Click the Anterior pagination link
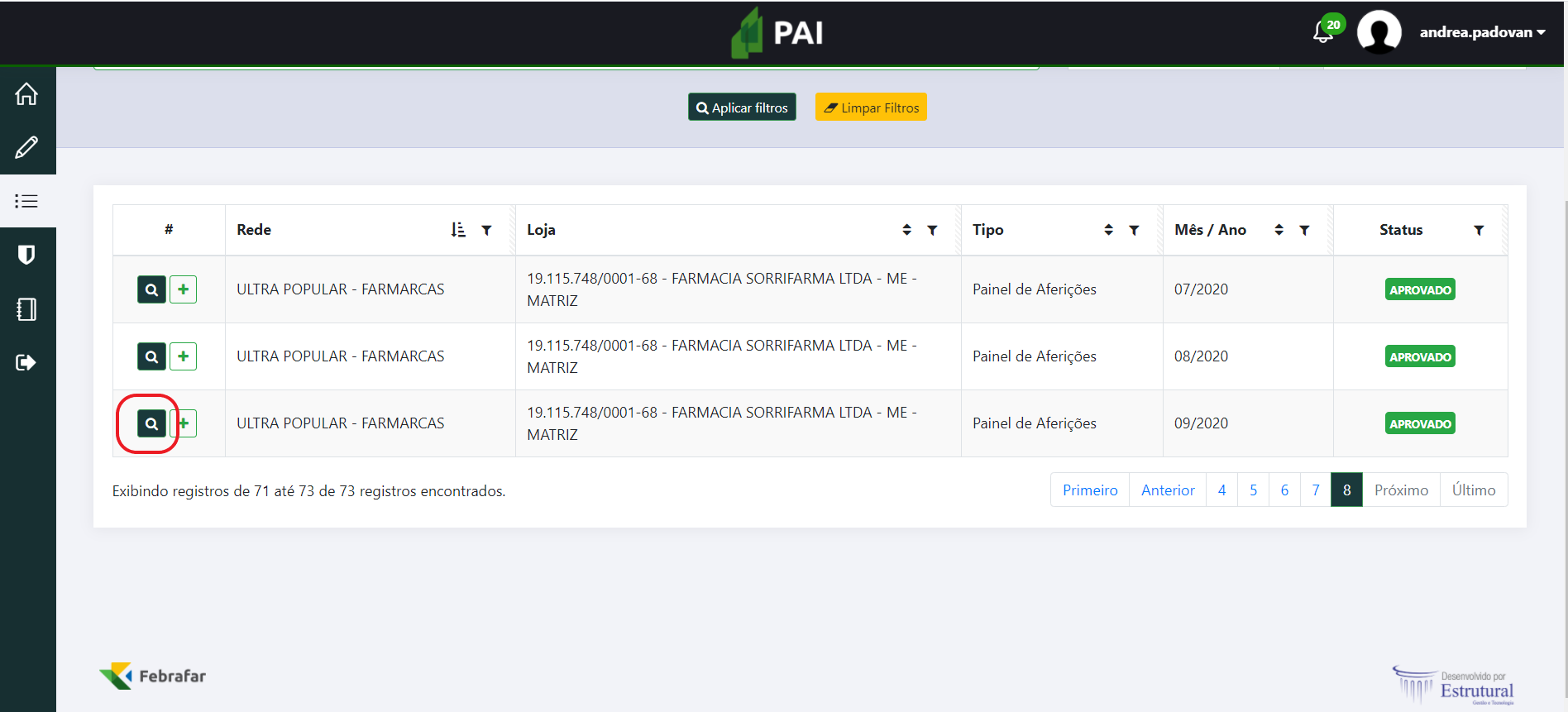 pos(1167,490)
